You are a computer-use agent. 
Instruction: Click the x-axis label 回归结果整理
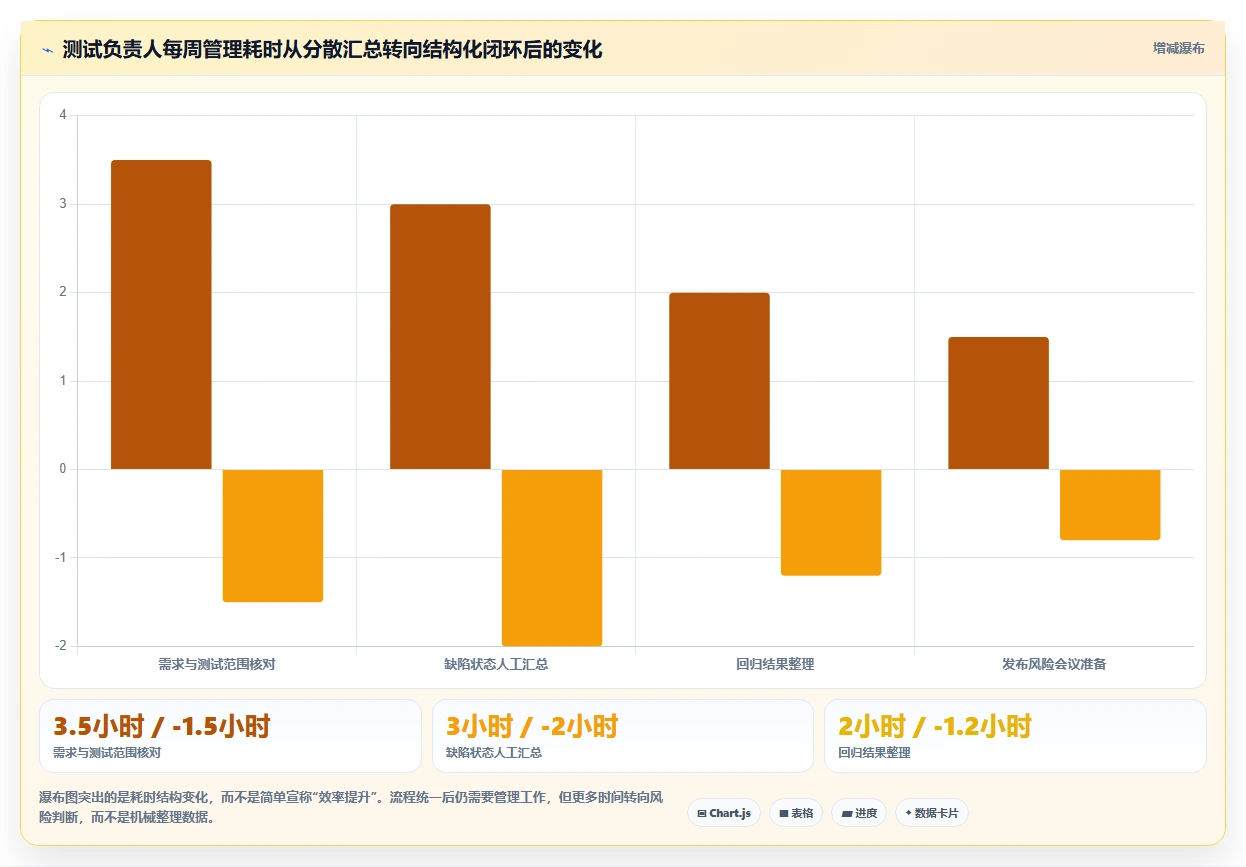click(x=775, y=664)
